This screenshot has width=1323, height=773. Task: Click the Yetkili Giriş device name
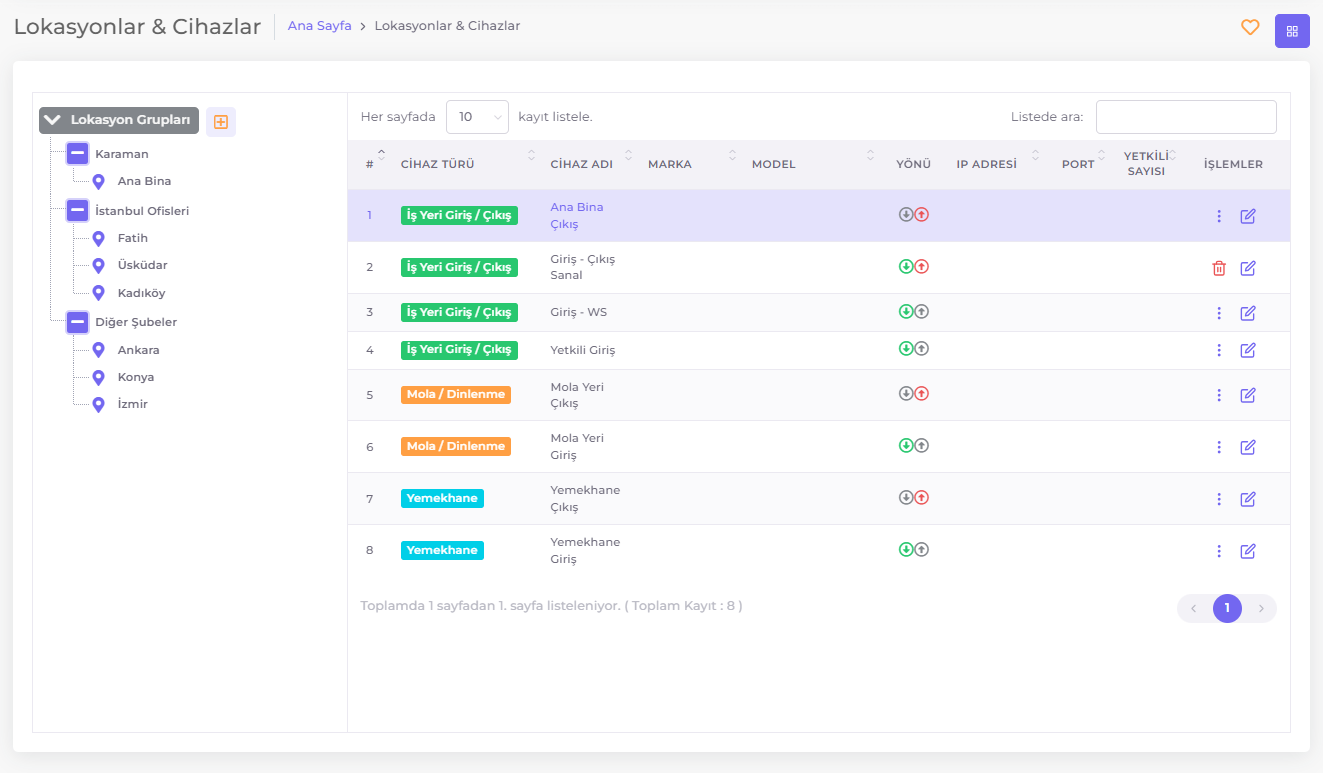pos(583,350)
